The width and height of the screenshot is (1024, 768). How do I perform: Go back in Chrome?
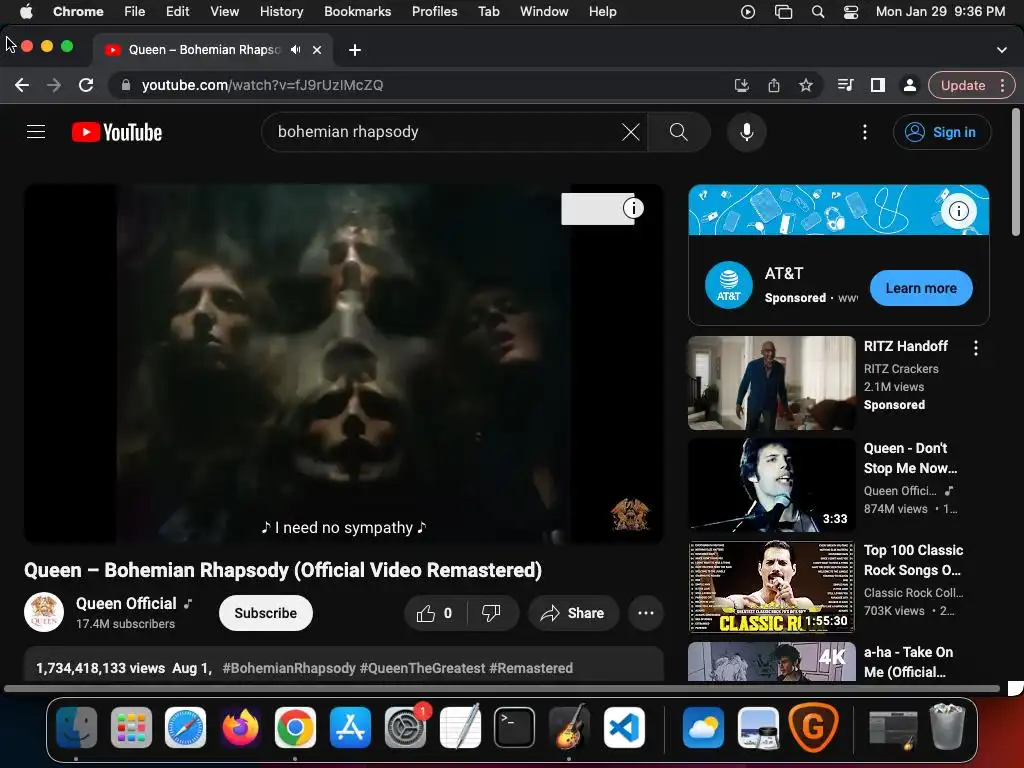(22, 85)
